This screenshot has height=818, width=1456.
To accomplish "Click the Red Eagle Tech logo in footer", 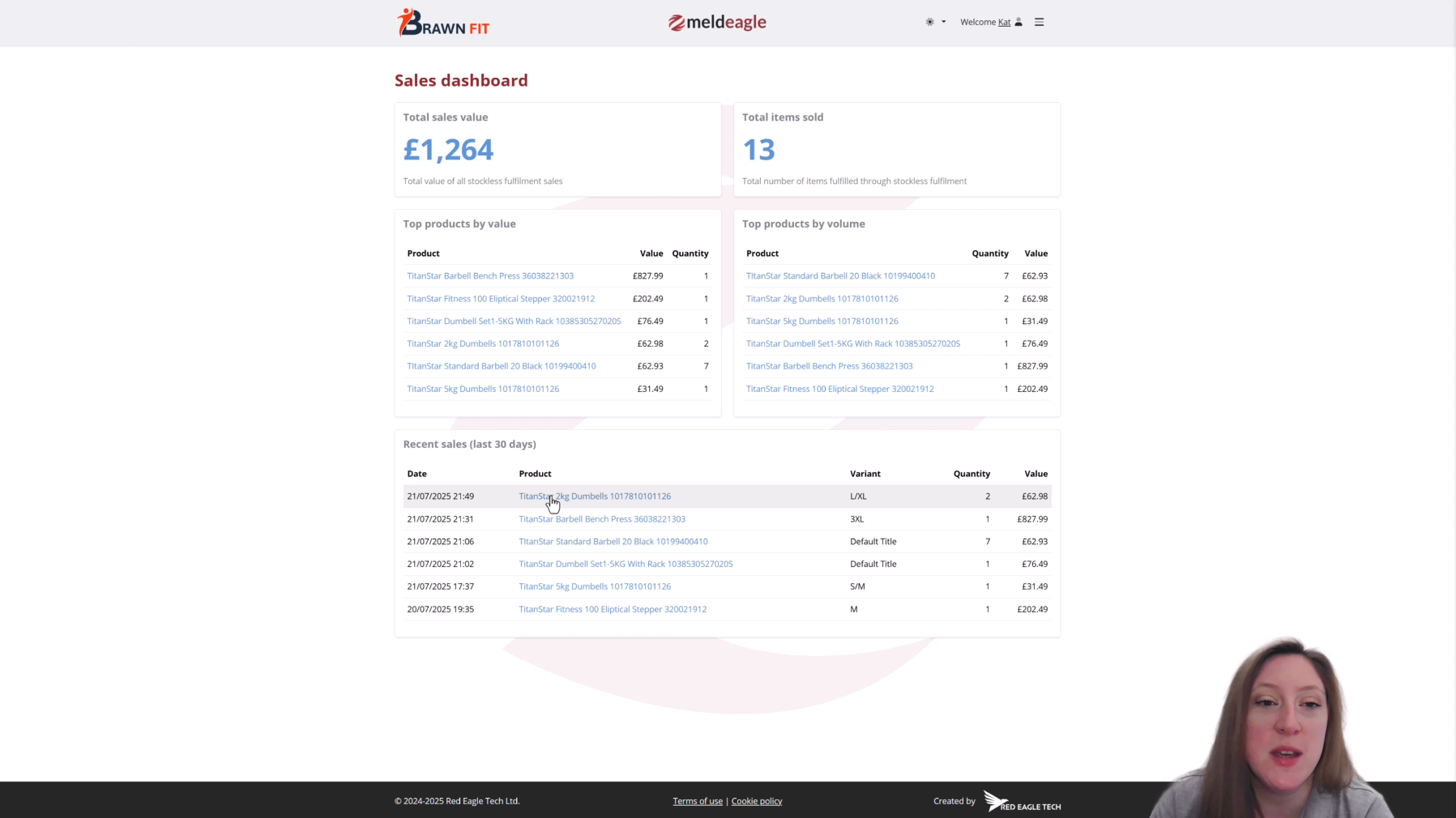I will (x=1021, y=802).
